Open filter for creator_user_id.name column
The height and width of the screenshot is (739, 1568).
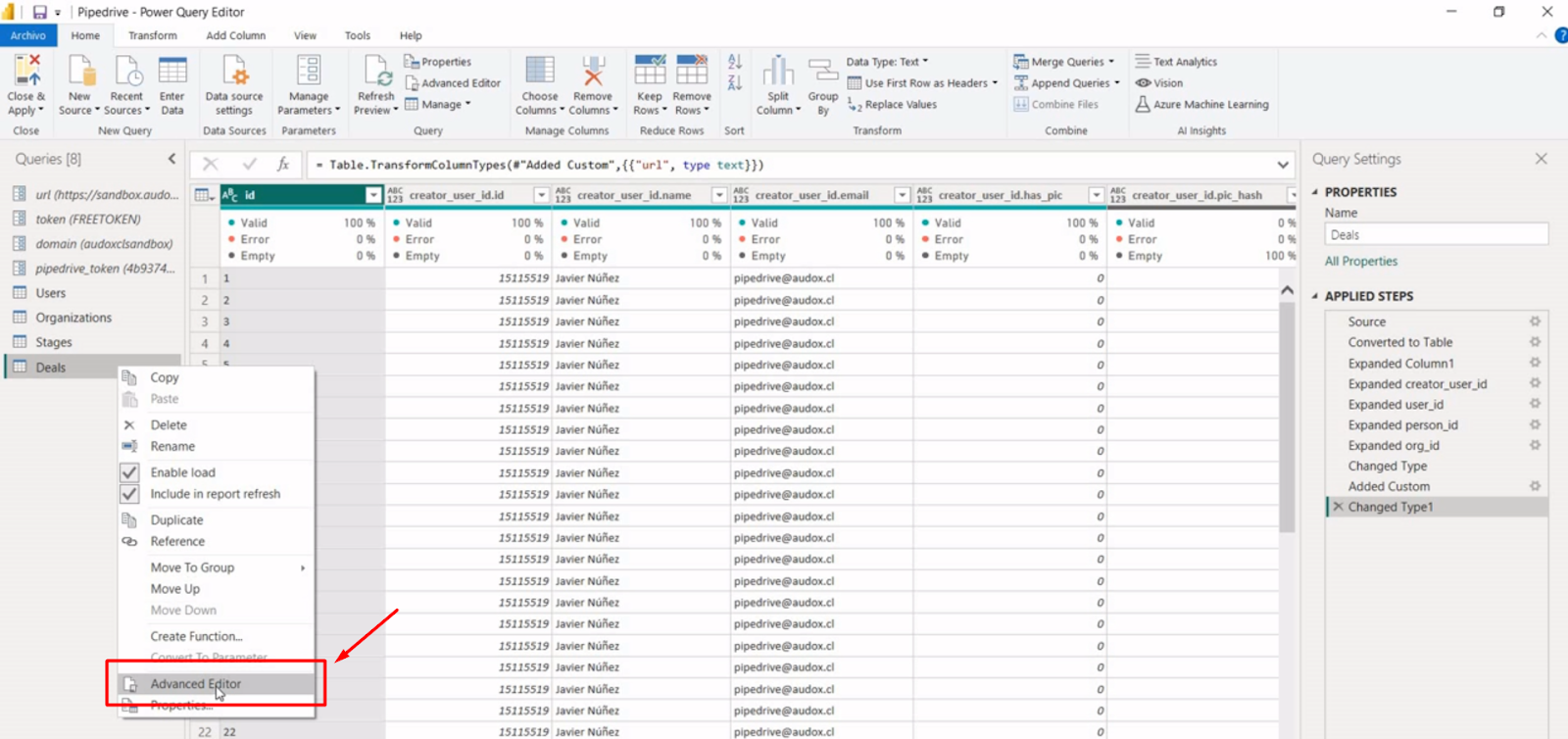pos(719,195)
